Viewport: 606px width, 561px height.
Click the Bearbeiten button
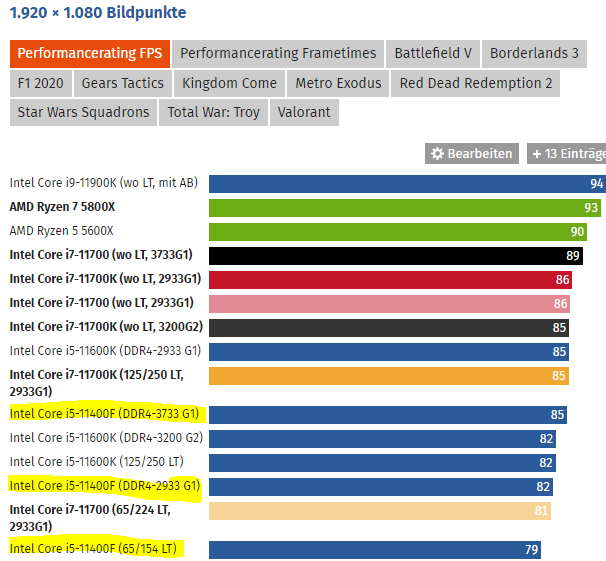472,154
